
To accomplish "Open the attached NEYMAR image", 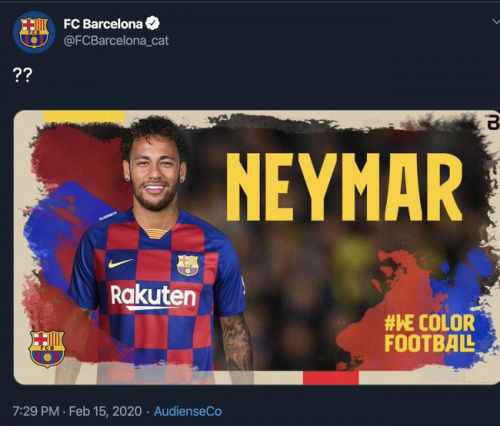I will (x=257, y=247).
